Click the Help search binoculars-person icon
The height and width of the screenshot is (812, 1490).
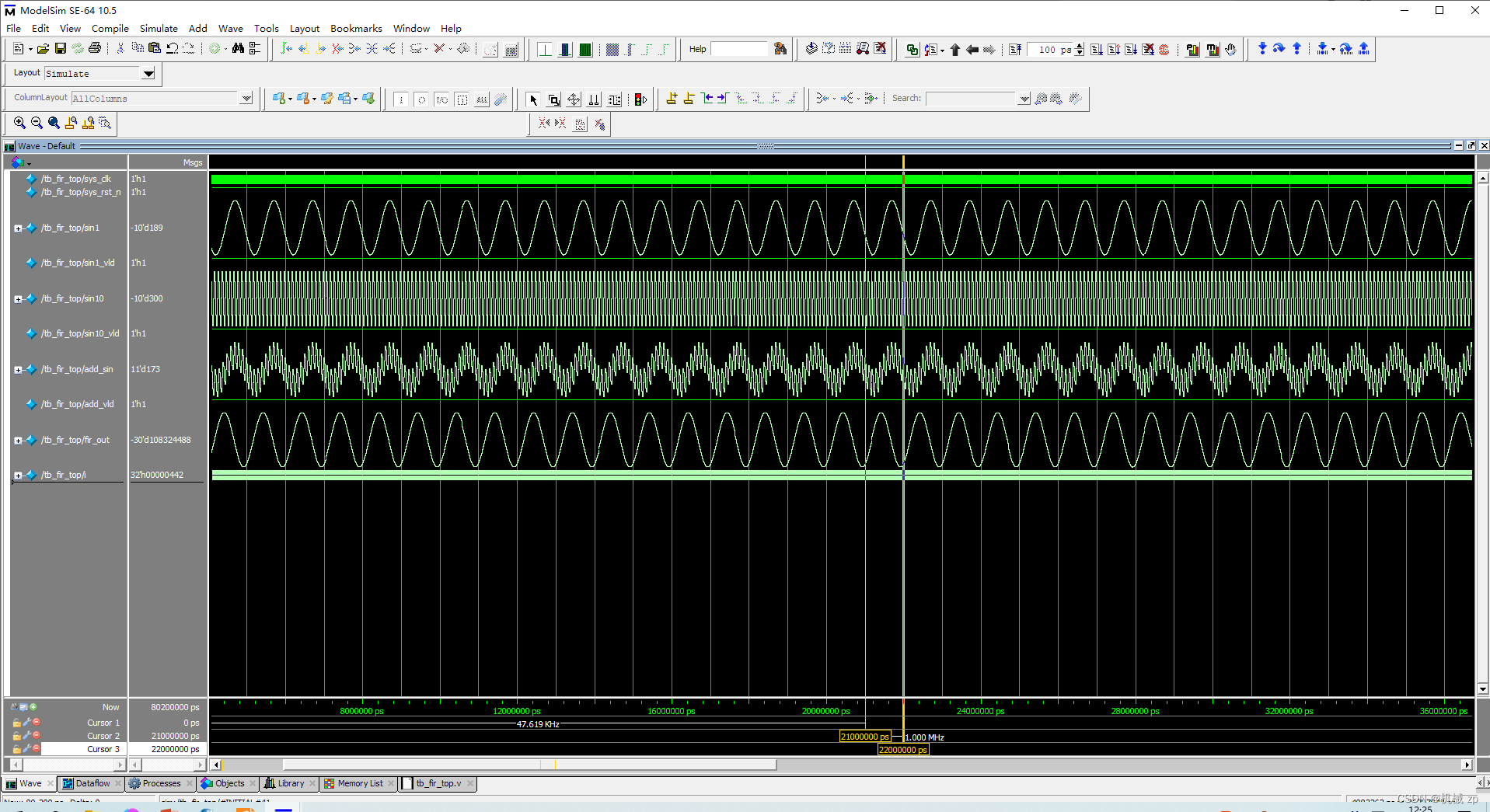(x=780, y=49)
